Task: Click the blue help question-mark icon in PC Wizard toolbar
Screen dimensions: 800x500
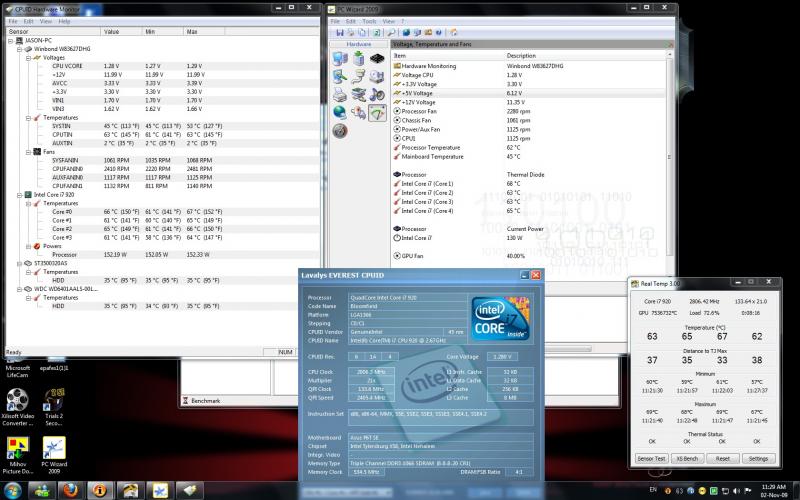Action: coord(438,32)
